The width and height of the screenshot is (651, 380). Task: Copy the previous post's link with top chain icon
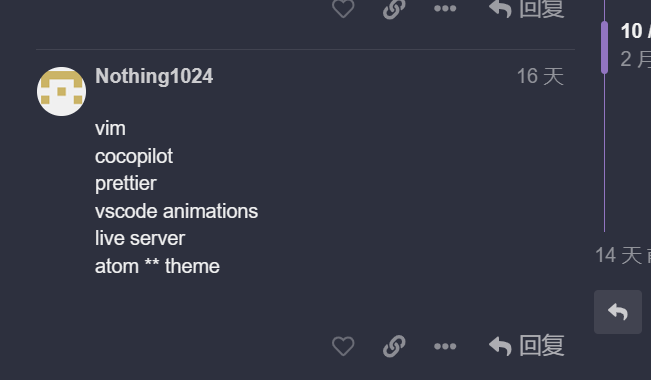pyautogui.click(x=394, y=8)
